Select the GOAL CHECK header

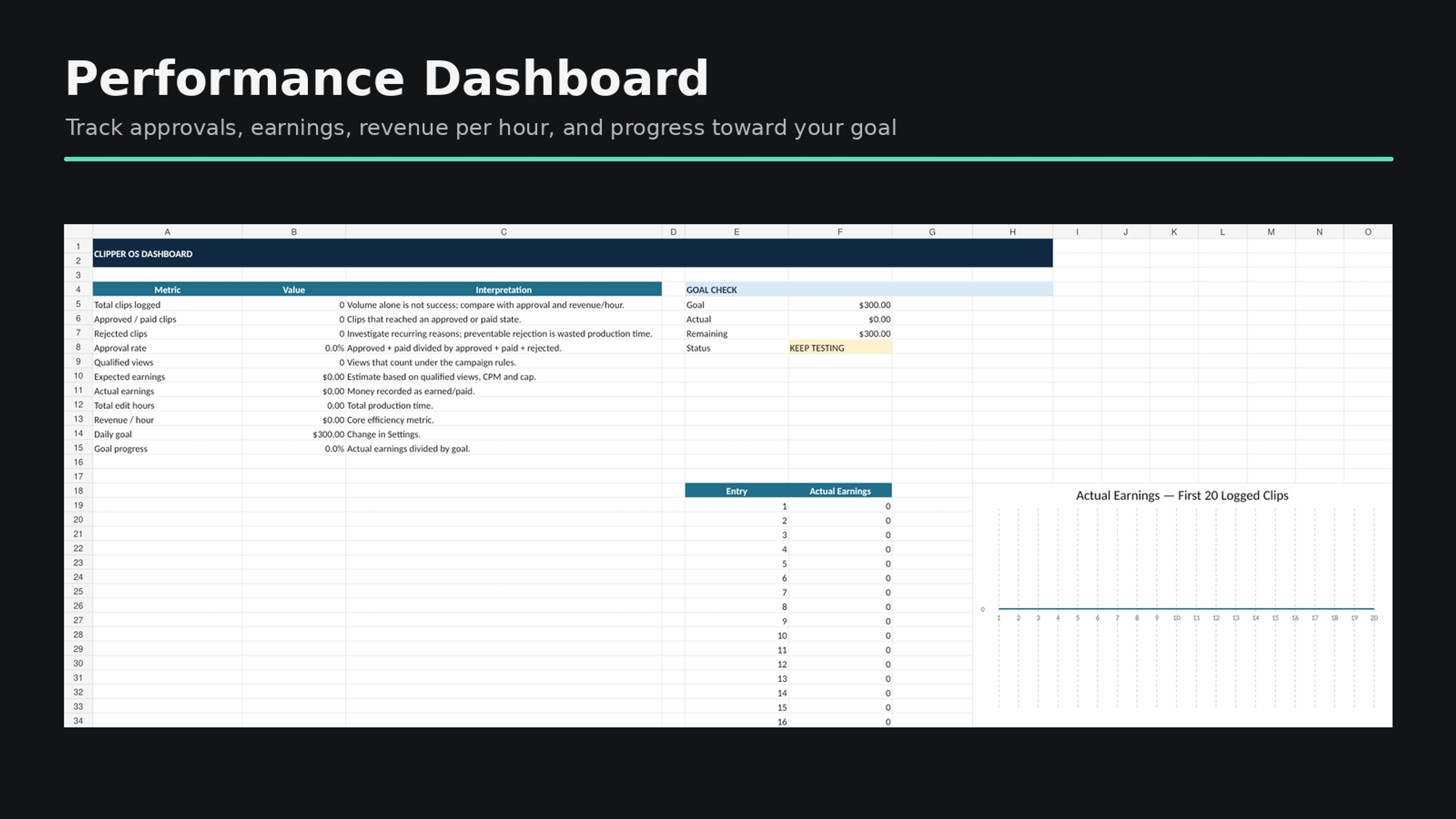point(868,289)
